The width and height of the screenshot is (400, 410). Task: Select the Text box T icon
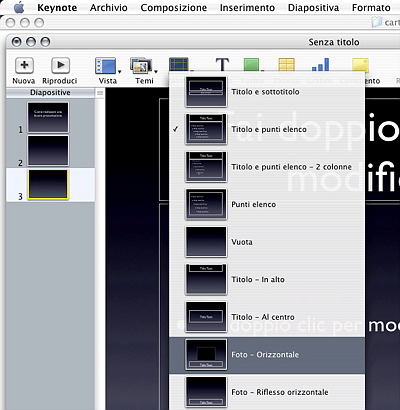(222, 64)
